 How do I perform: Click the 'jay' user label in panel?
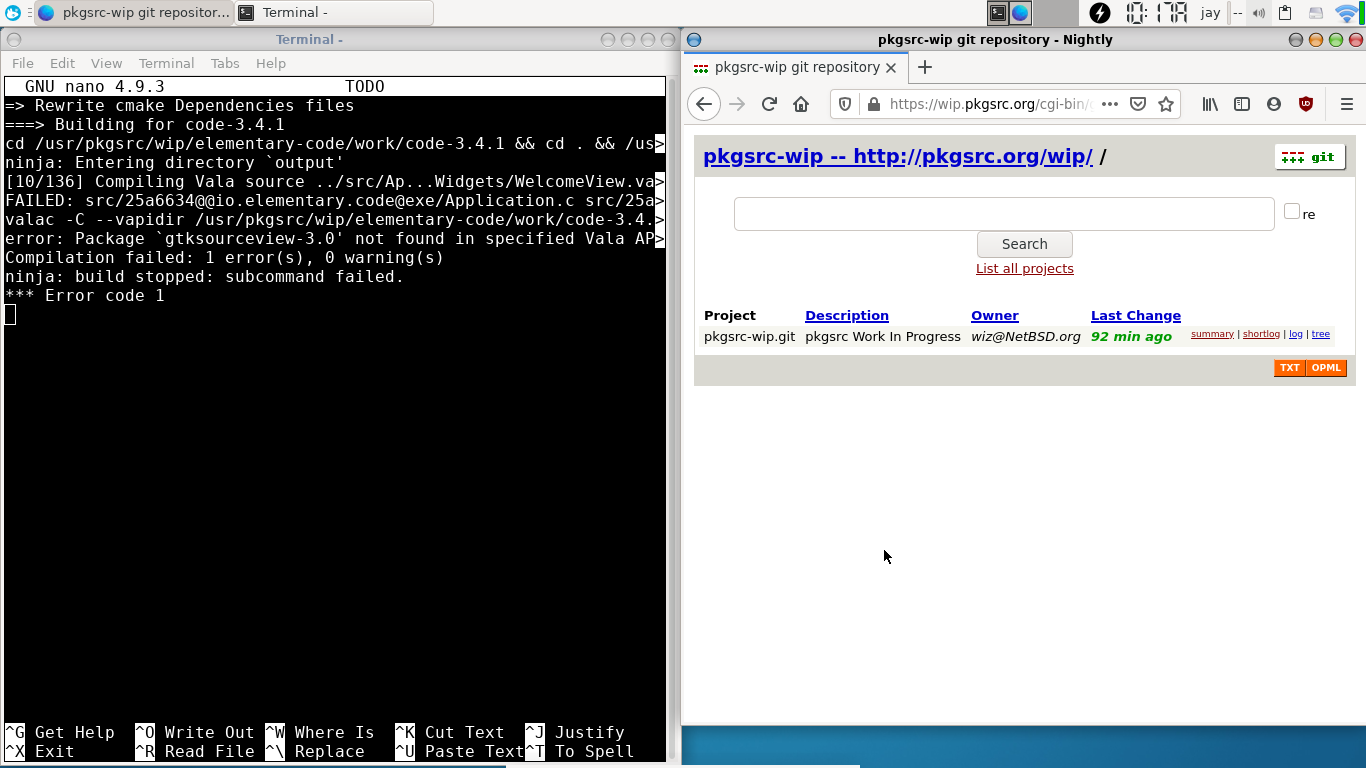click(1210, 13)
